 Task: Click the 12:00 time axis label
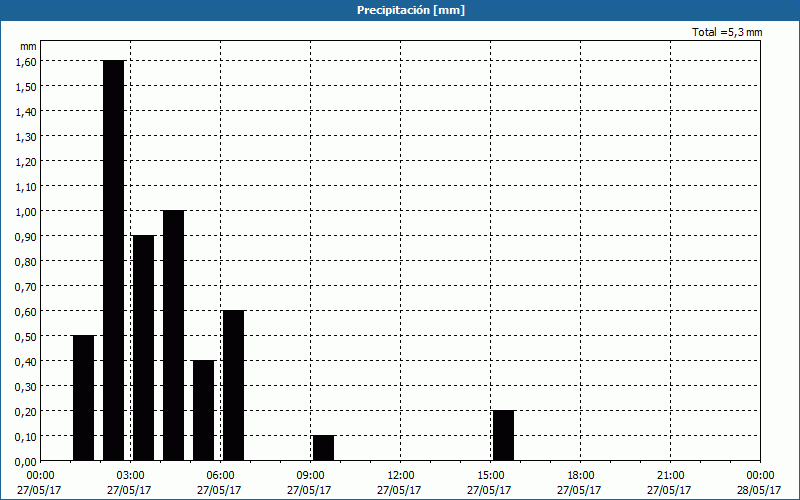click(x=401, y=476)
